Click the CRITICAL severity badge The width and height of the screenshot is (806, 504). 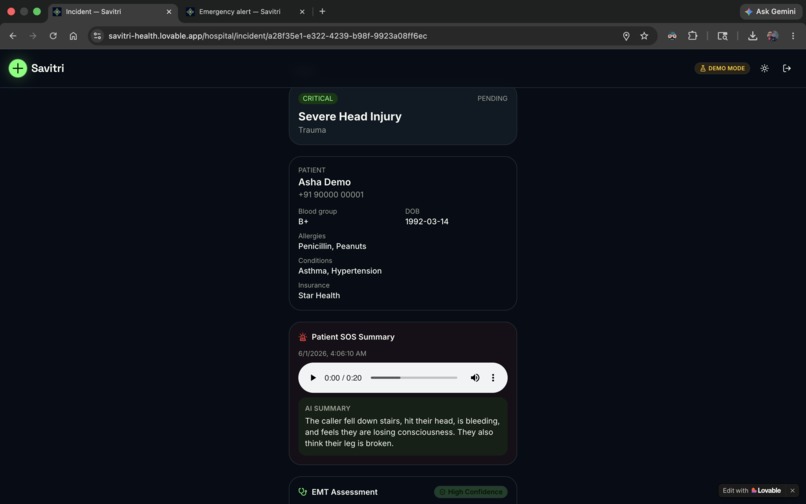318,98
